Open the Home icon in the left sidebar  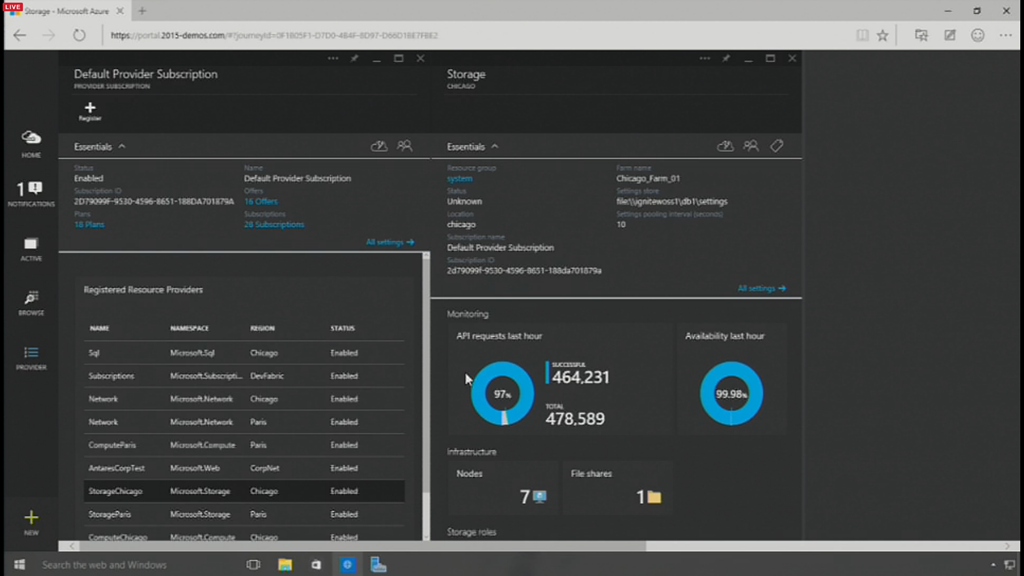click(31, 141)
